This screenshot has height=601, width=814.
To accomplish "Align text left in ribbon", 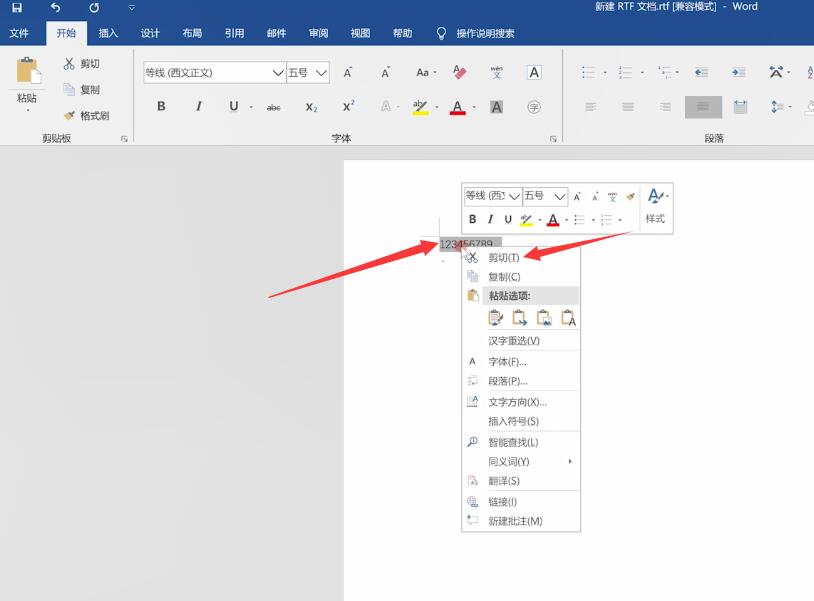I will 591,107.
